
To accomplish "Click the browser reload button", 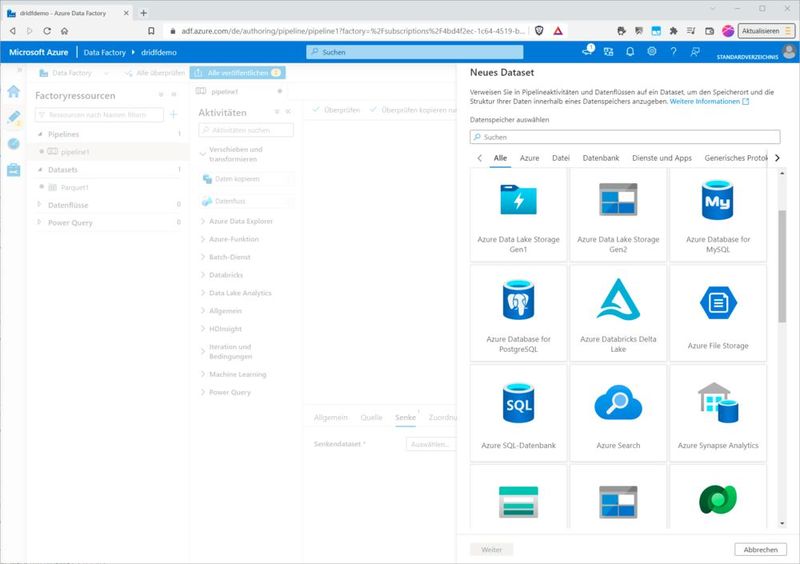I will tap(47, 31).
